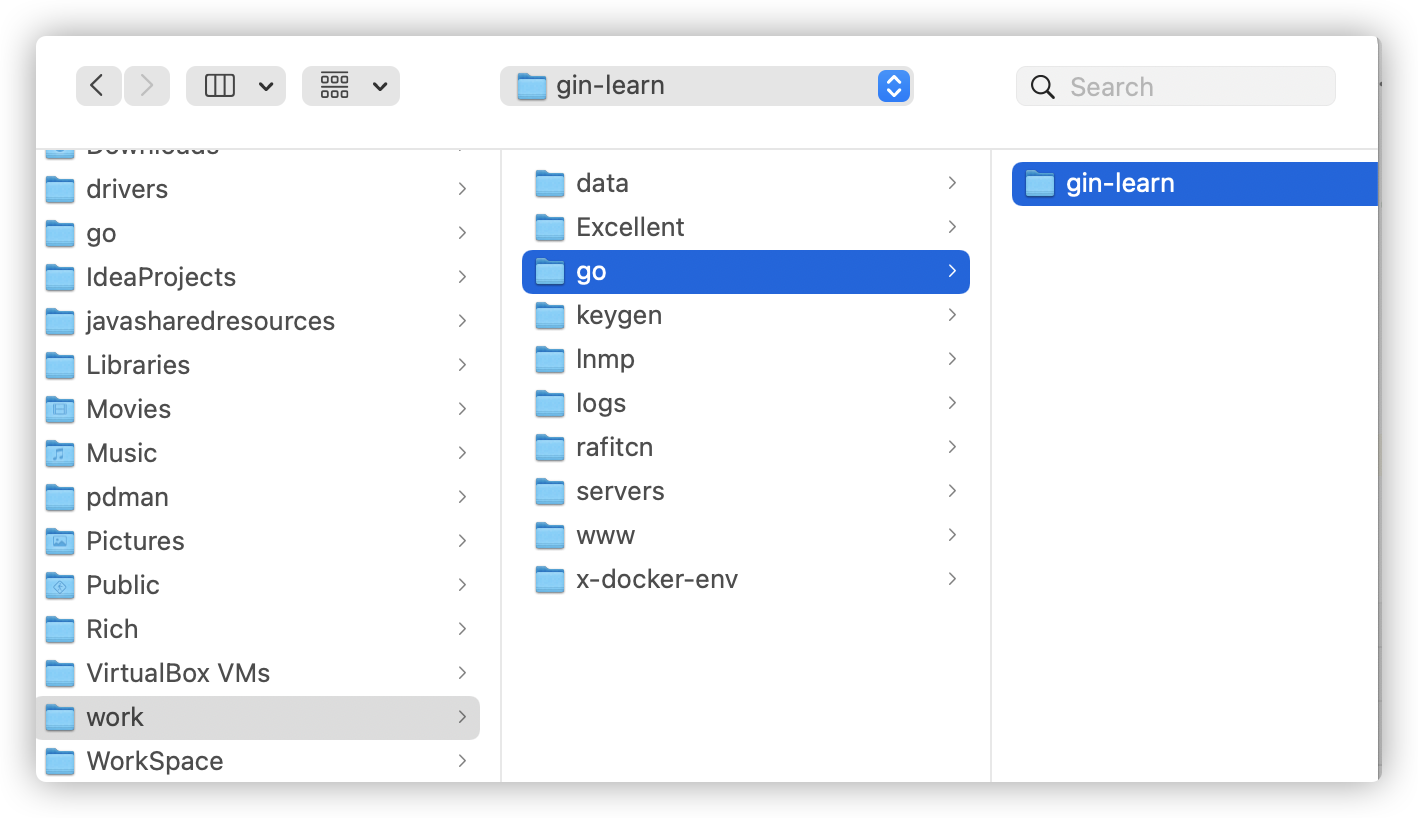Expand the IdeaProjects folder chevron
The height and width of the screenshot is (818, 1418).
pyautogui.click(x=462, y=277)
